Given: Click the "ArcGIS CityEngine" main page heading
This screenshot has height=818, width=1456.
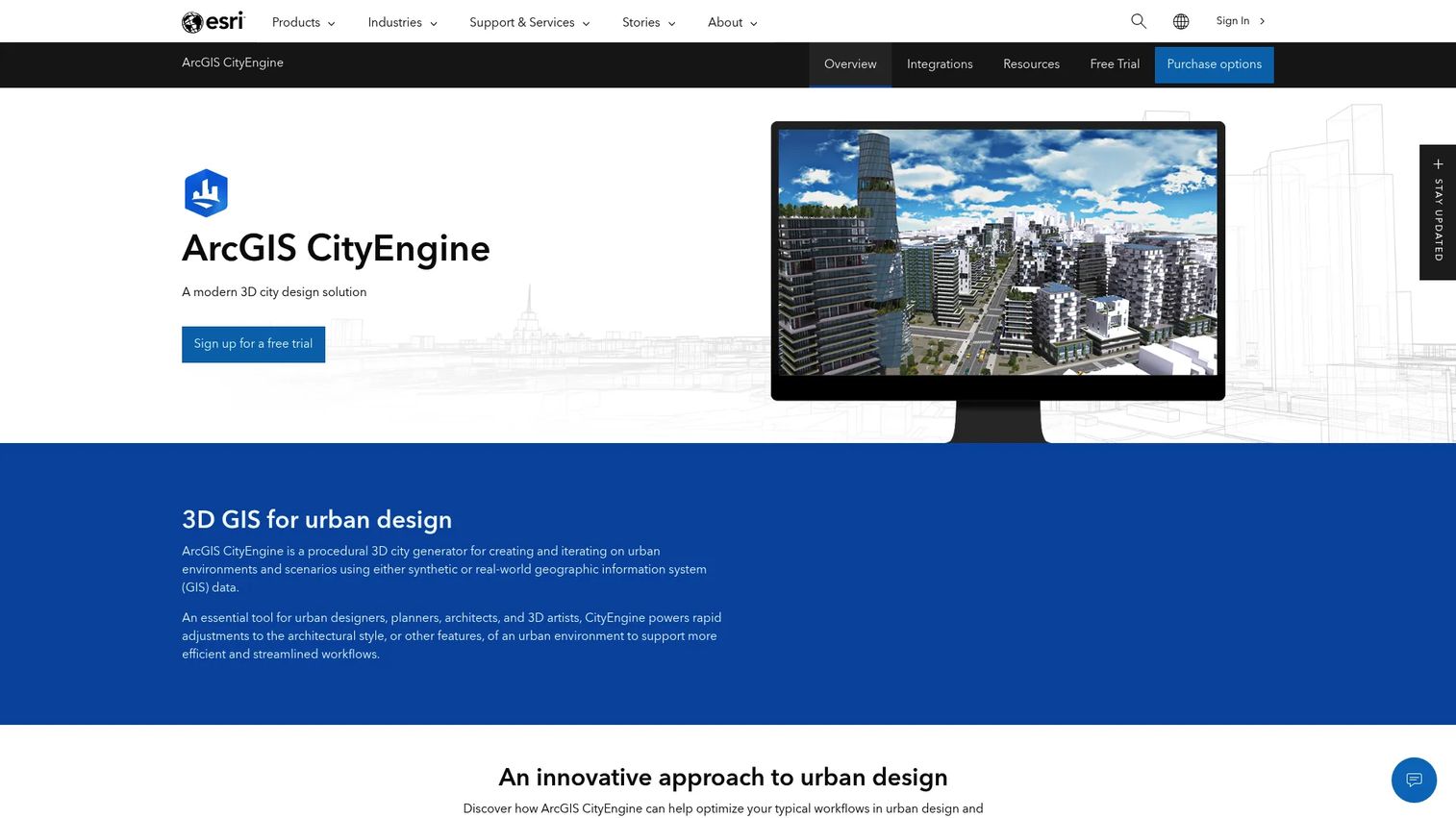Looking at the screenshot, I should tap(336, 249).
